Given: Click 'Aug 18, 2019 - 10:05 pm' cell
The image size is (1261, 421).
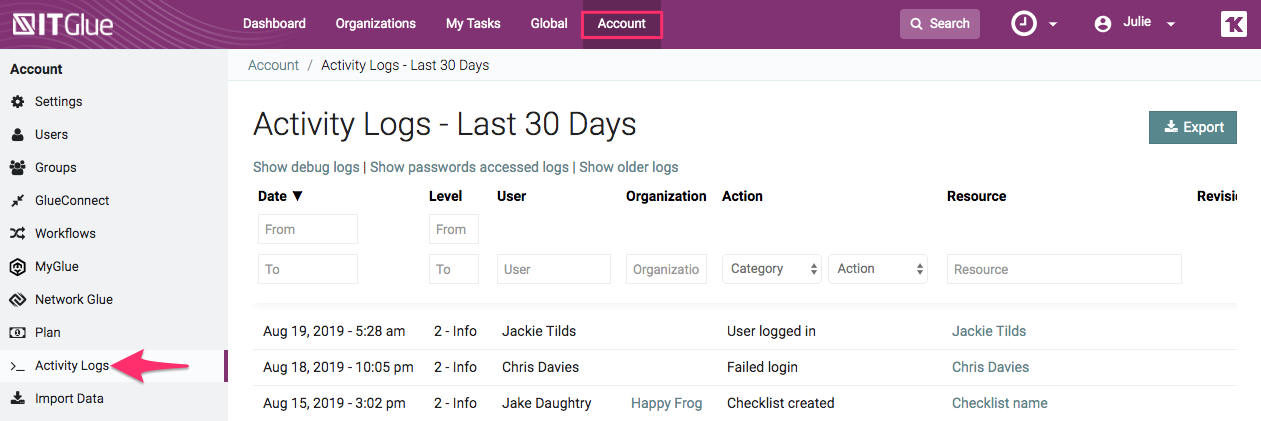Looking at the screenshot, I should pyautogui.click(x=338, y=367).
